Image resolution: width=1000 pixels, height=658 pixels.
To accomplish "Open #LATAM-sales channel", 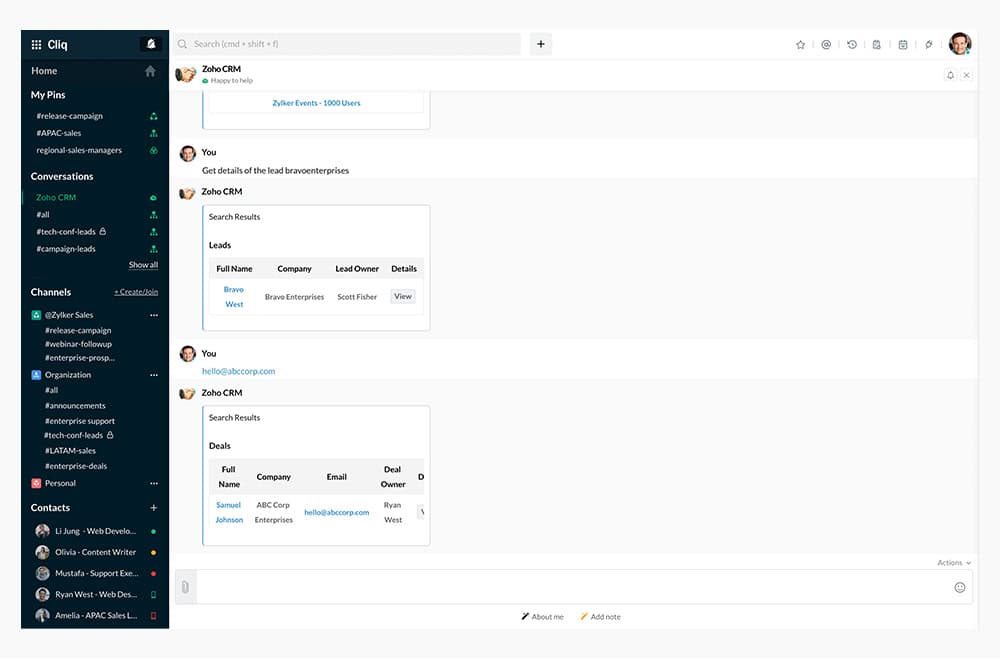I will click(x=70, y=451).
